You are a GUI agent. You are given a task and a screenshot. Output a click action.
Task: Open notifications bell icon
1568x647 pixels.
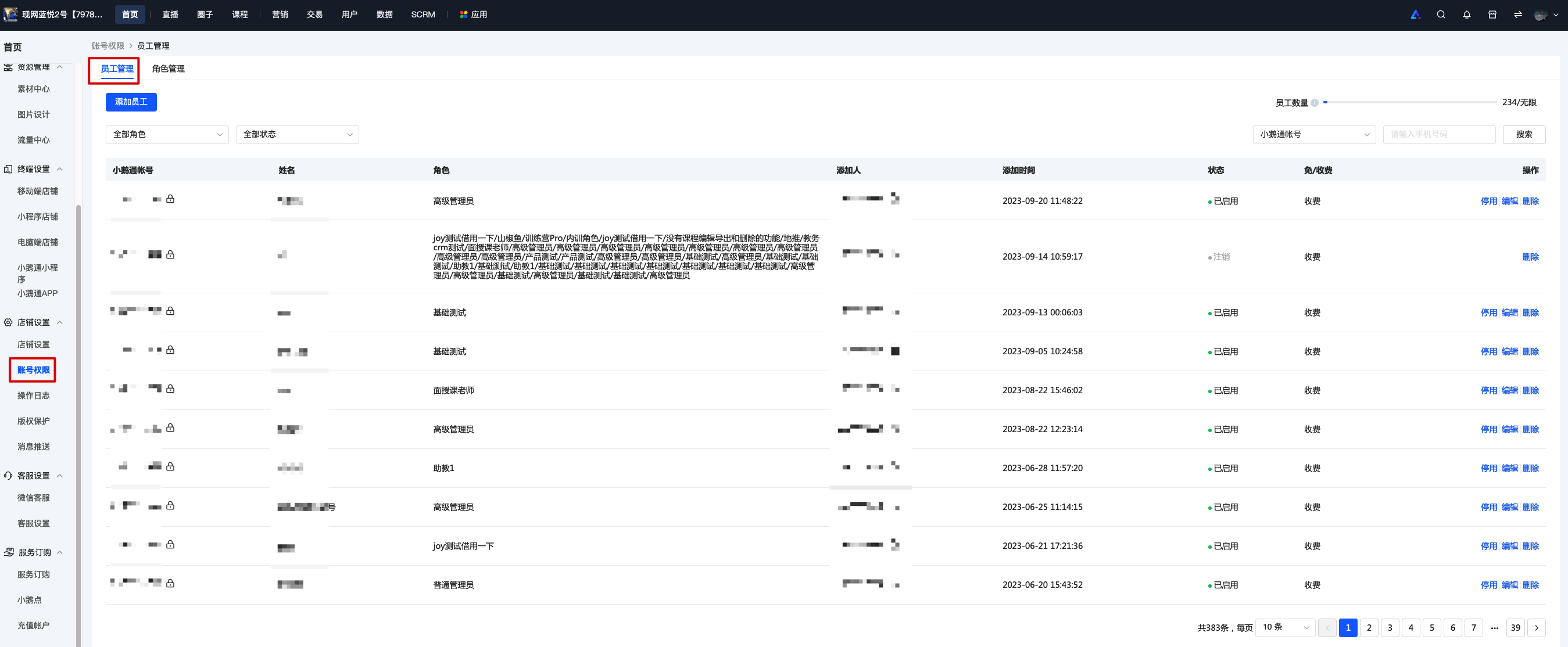tap(1466, 15)
